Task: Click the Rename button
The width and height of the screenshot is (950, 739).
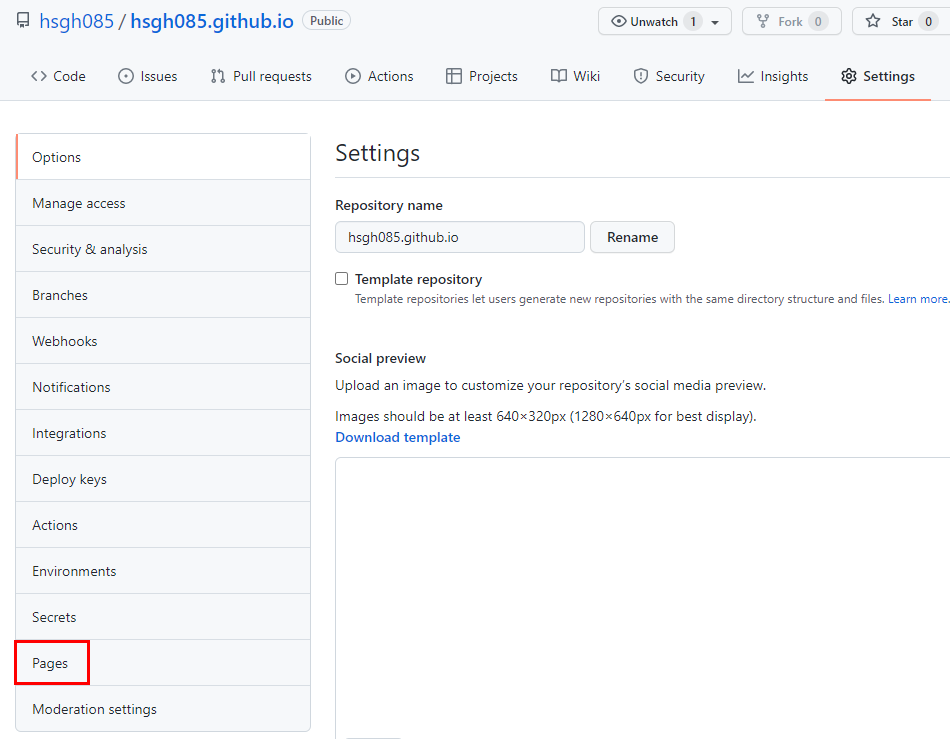Action: click(632, 237)
